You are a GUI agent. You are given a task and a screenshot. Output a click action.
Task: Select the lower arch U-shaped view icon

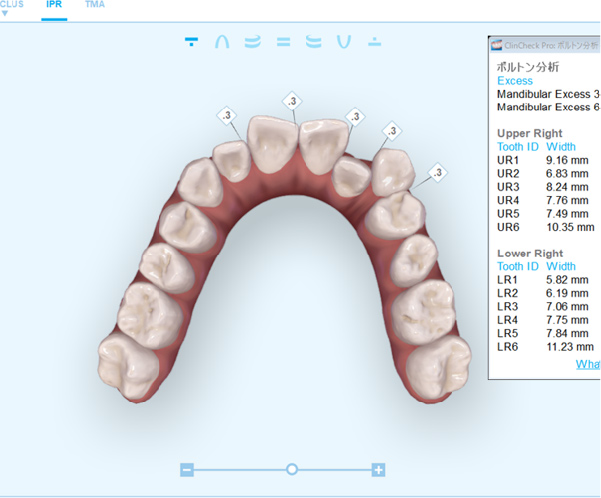pos(344,42)
